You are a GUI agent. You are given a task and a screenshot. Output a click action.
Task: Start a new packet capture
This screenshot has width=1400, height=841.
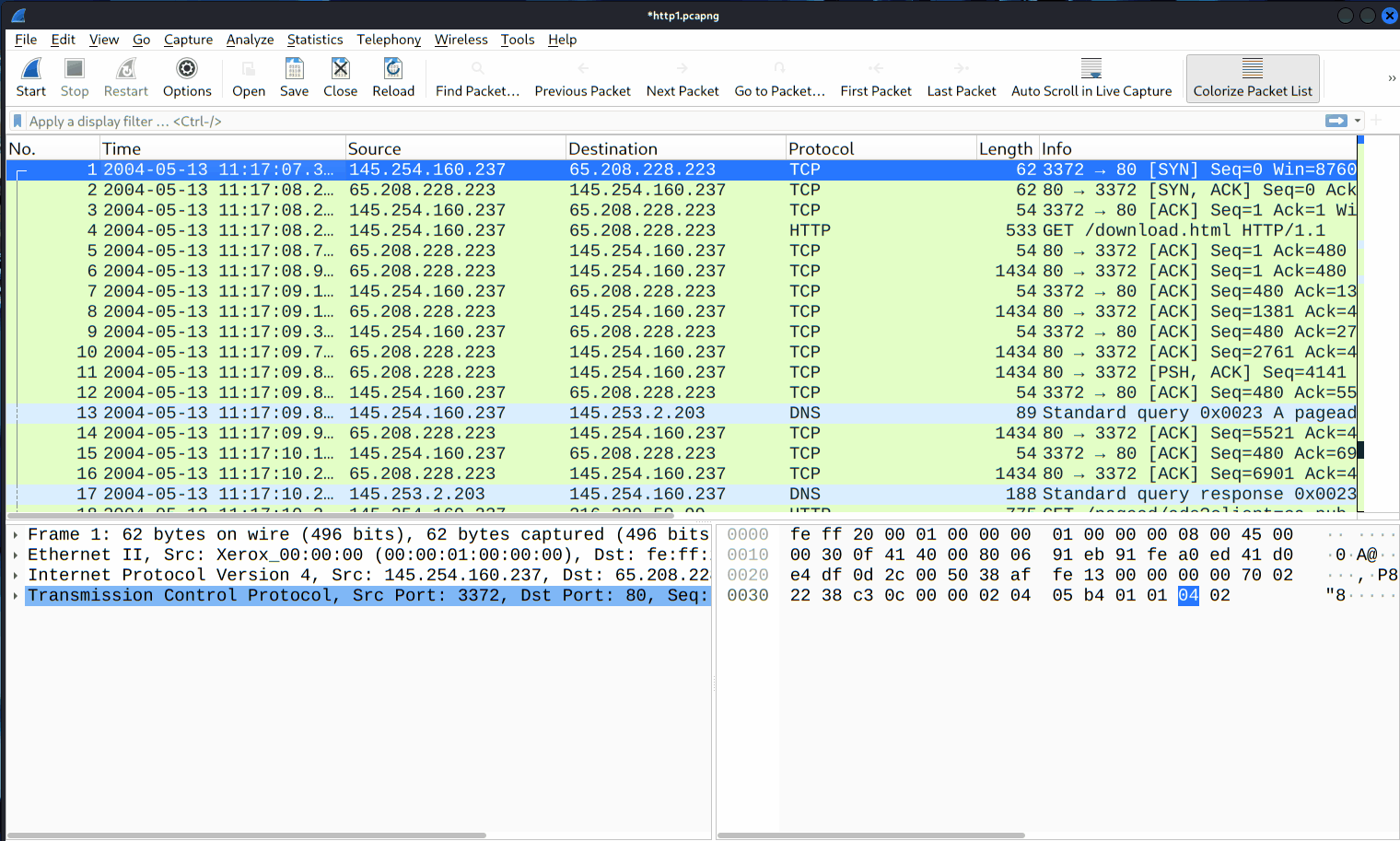coord(30,78)
